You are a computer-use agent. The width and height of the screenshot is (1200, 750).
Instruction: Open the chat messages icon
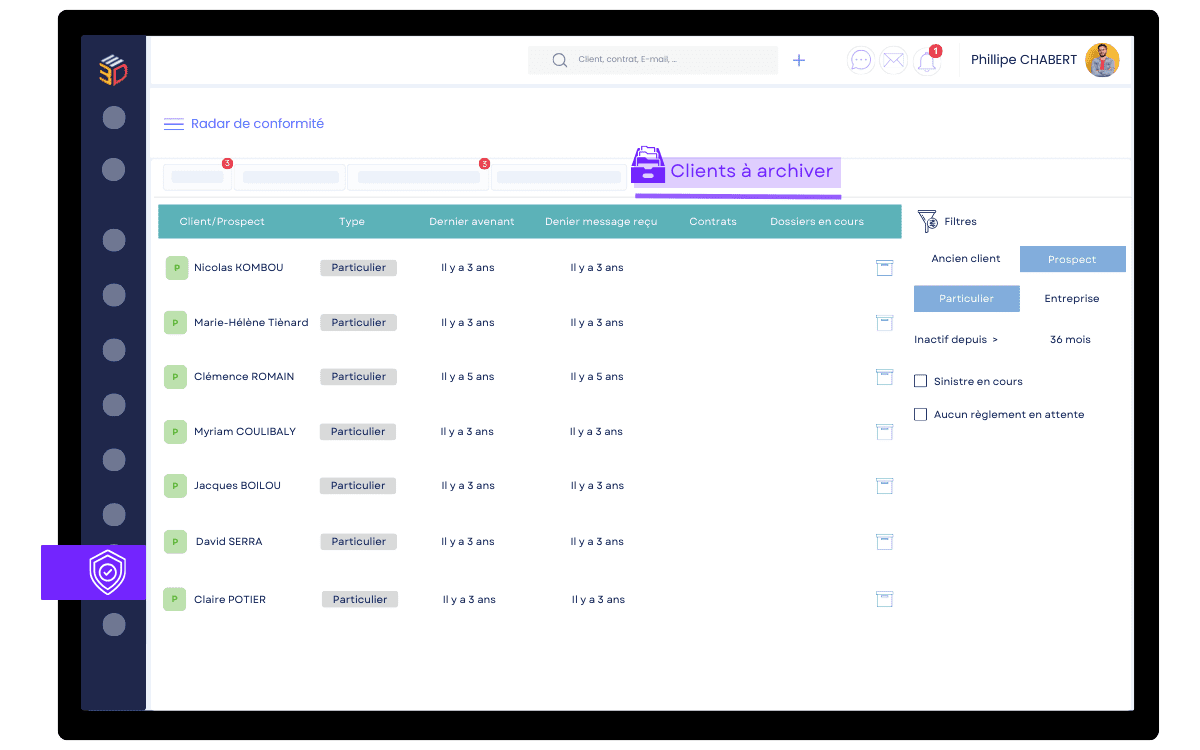coord(860,59)
